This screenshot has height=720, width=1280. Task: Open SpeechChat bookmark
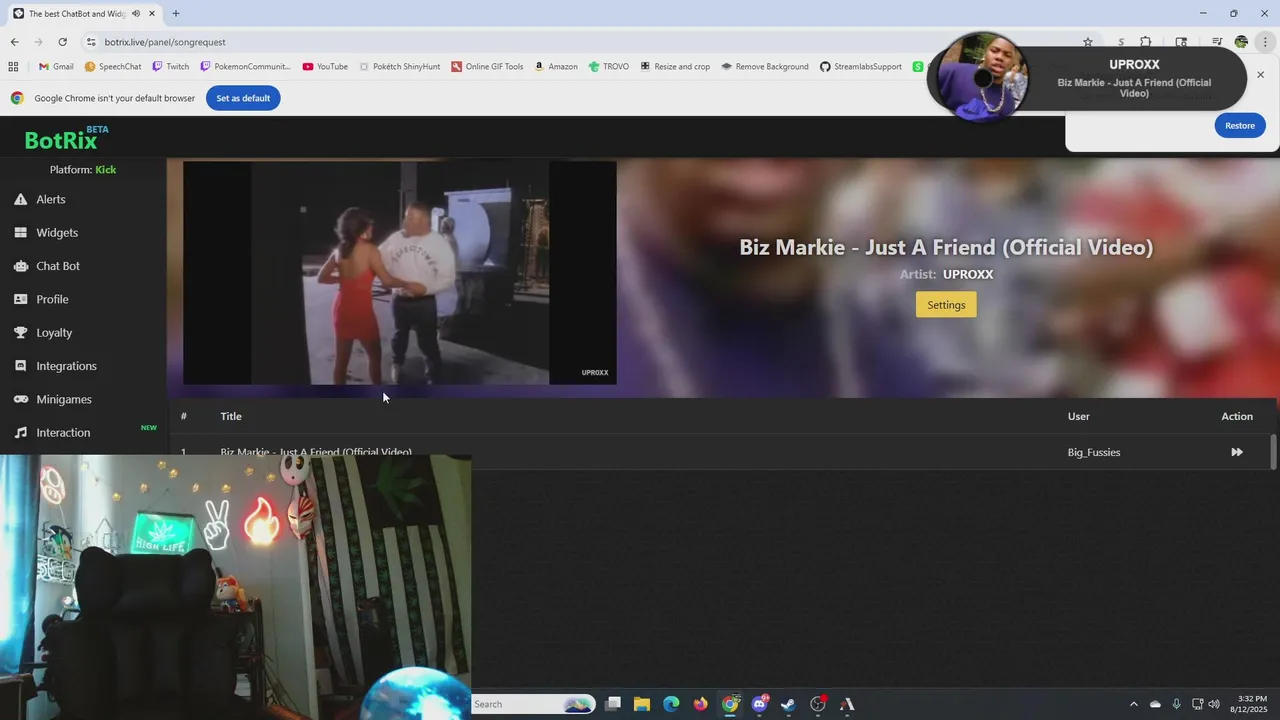(x=113, y=67)
